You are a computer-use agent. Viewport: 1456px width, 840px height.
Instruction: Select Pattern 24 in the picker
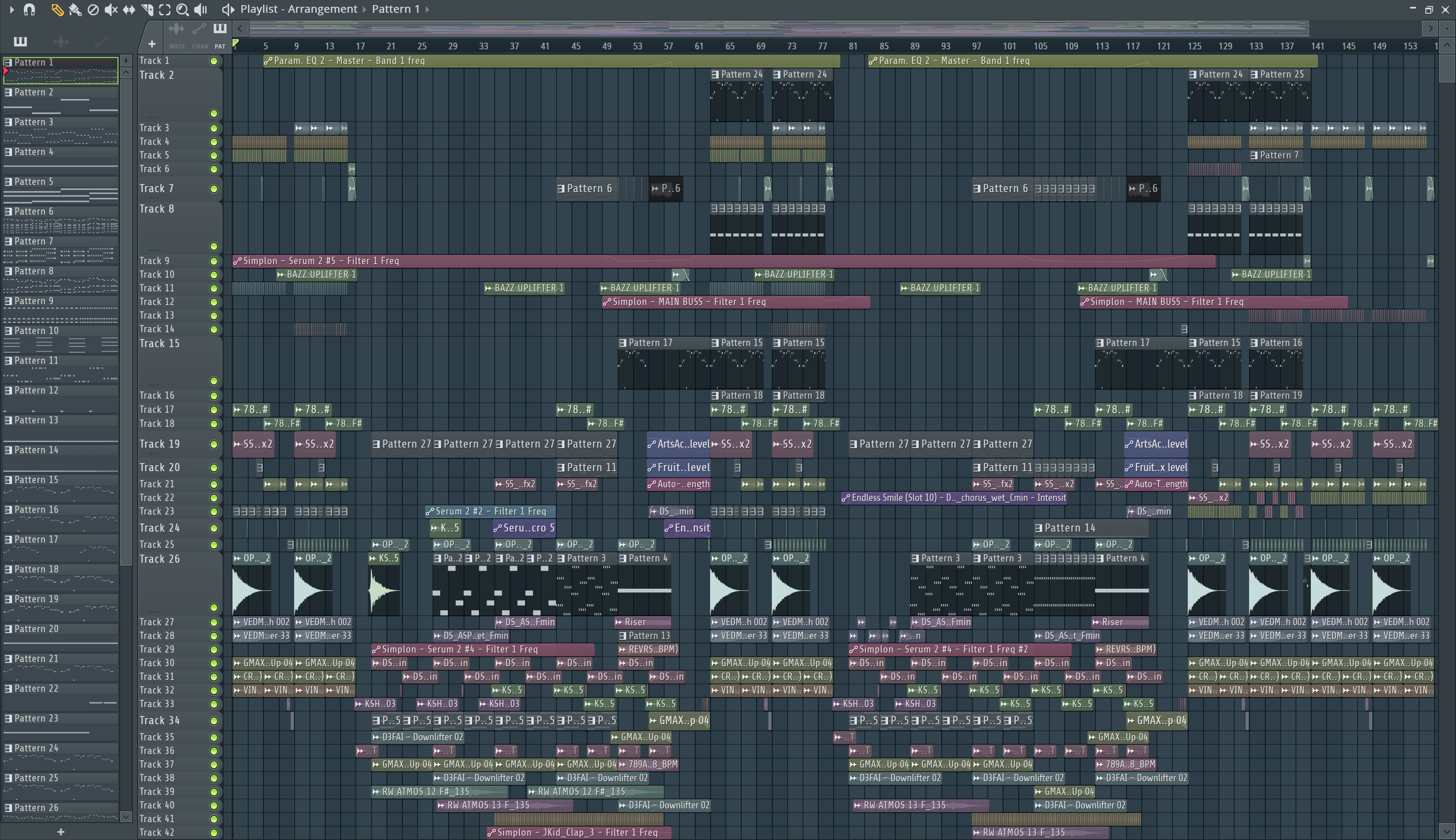coord(60,757)
